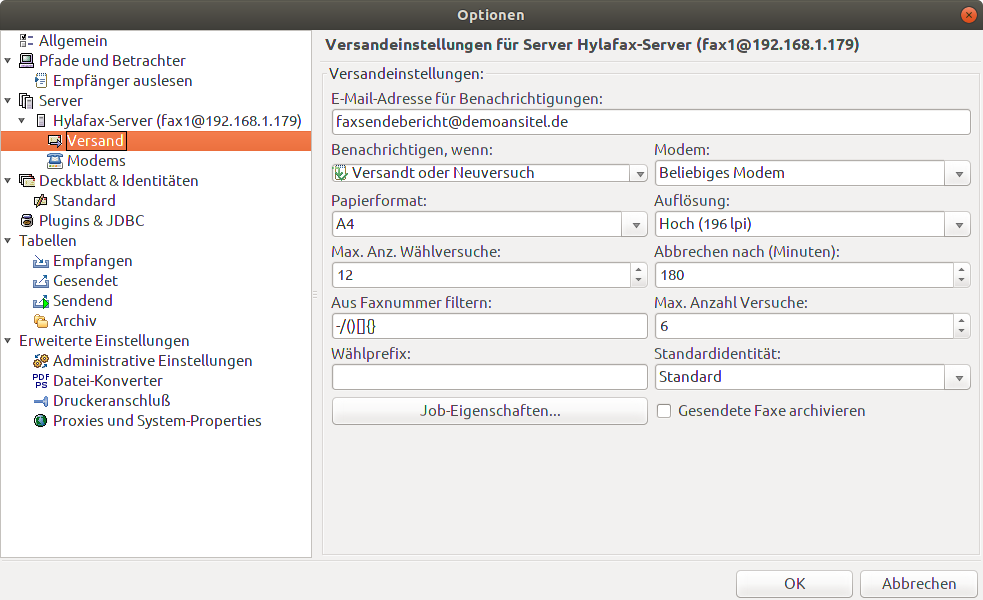The width and height of the screenshot is (983, 600).
Task: Enable Gesendete Faxe archivieren checkbox
Action: 664,411
